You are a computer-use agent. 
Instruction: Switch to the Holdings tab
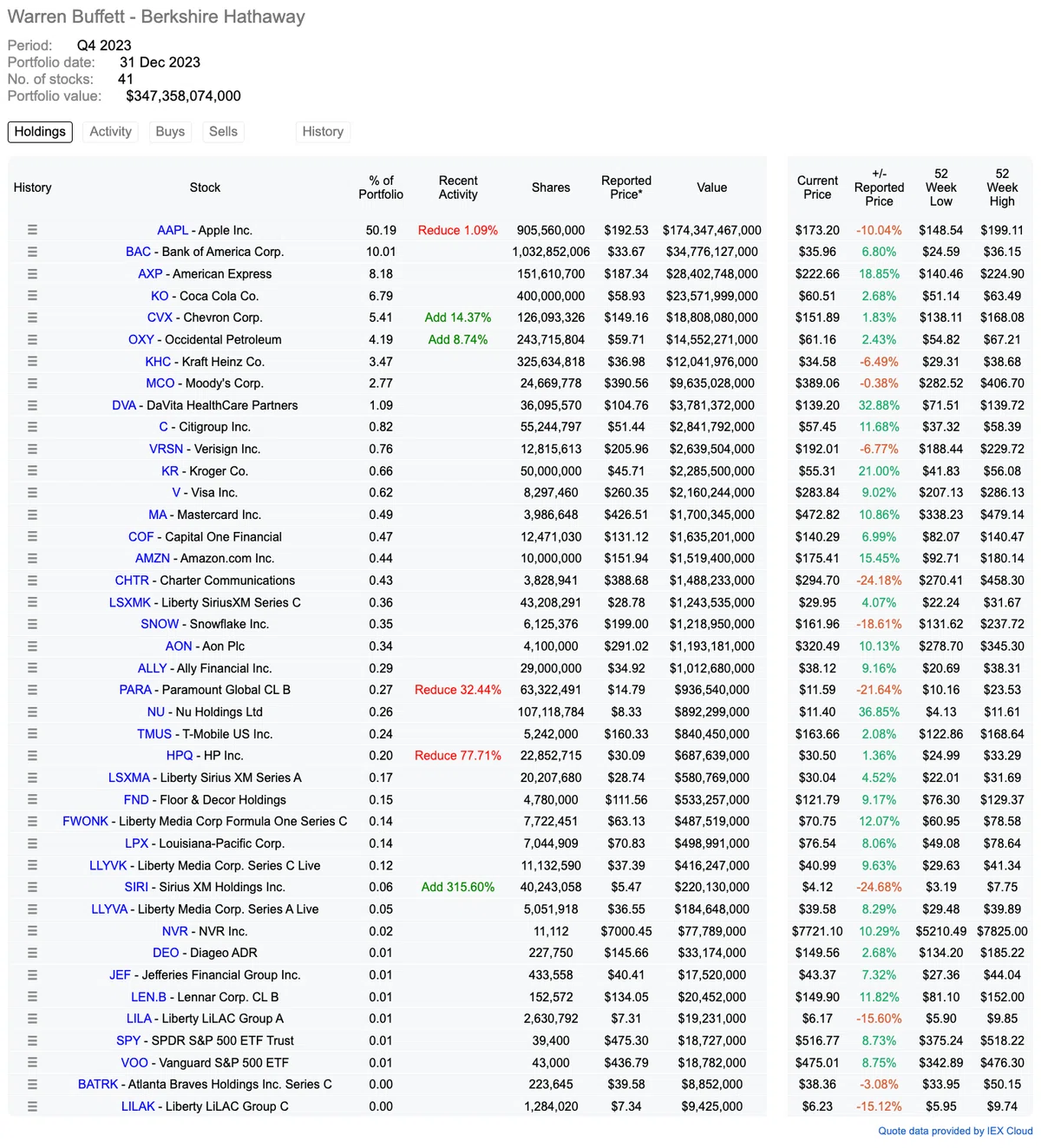[x=40, y=132]
